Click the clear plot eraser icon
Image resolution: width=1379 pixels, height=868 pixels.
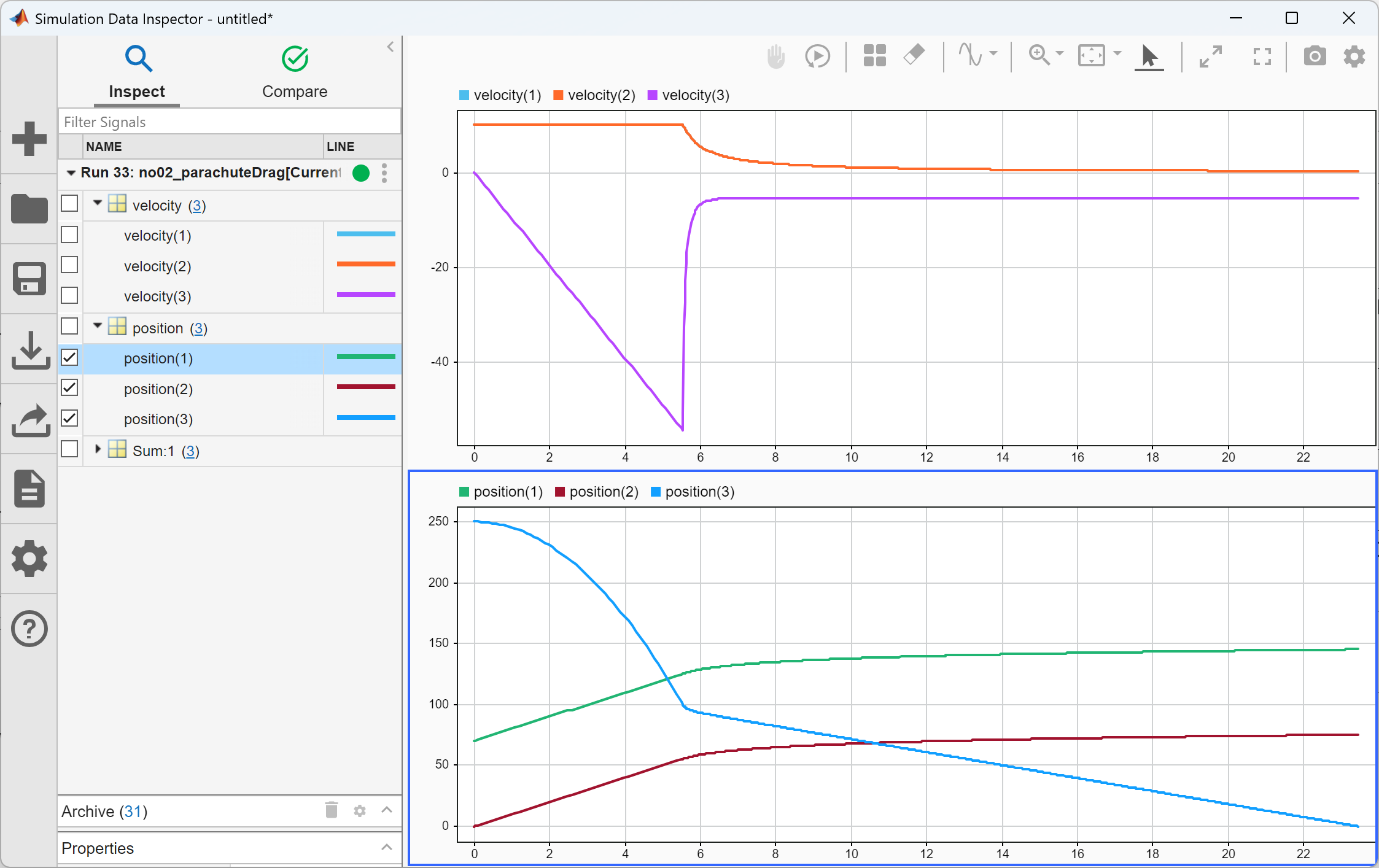914,55
